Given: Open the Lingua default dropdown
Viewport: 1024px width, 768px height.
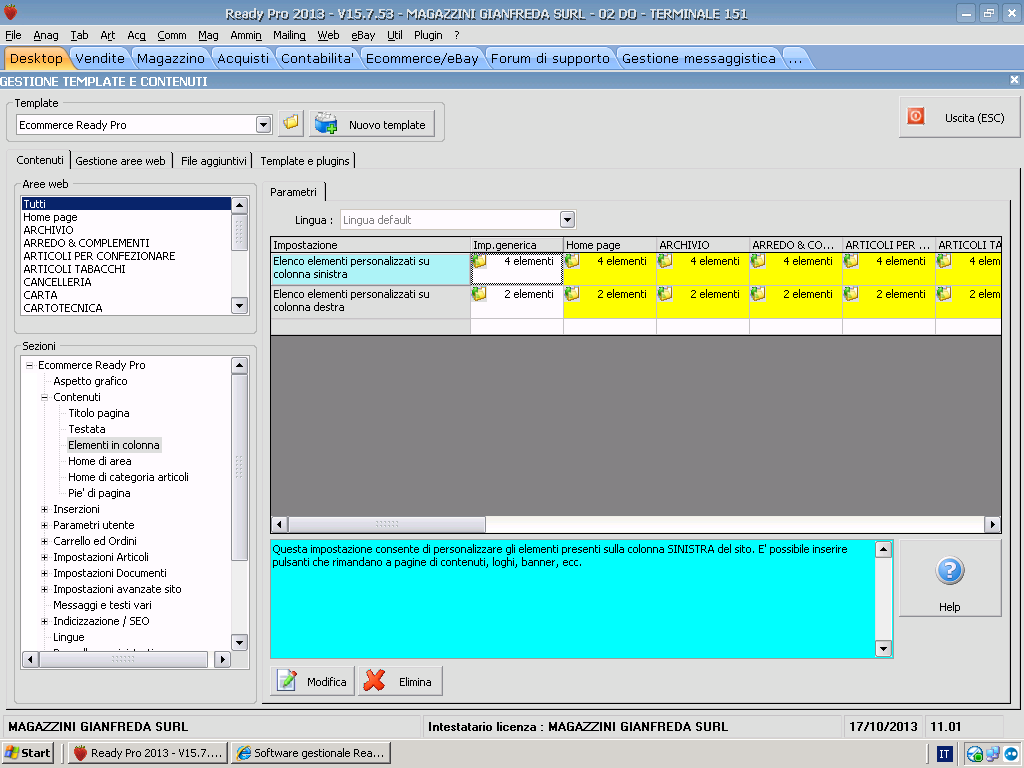Looking at the screenshot, I should (567, 220).
